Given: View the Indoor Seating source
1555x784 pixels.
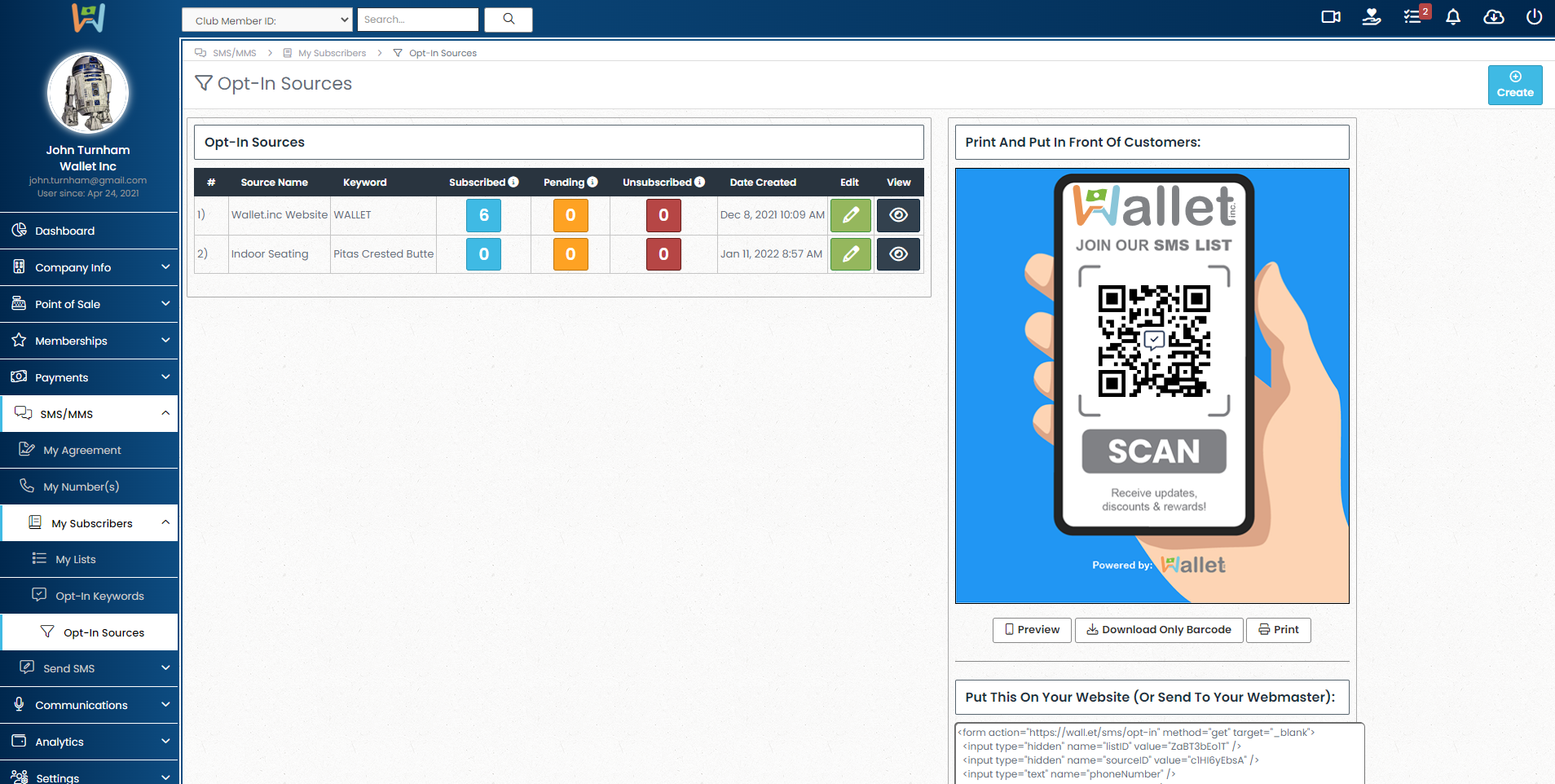Looking at the screenshot, I should click(898, 254).
